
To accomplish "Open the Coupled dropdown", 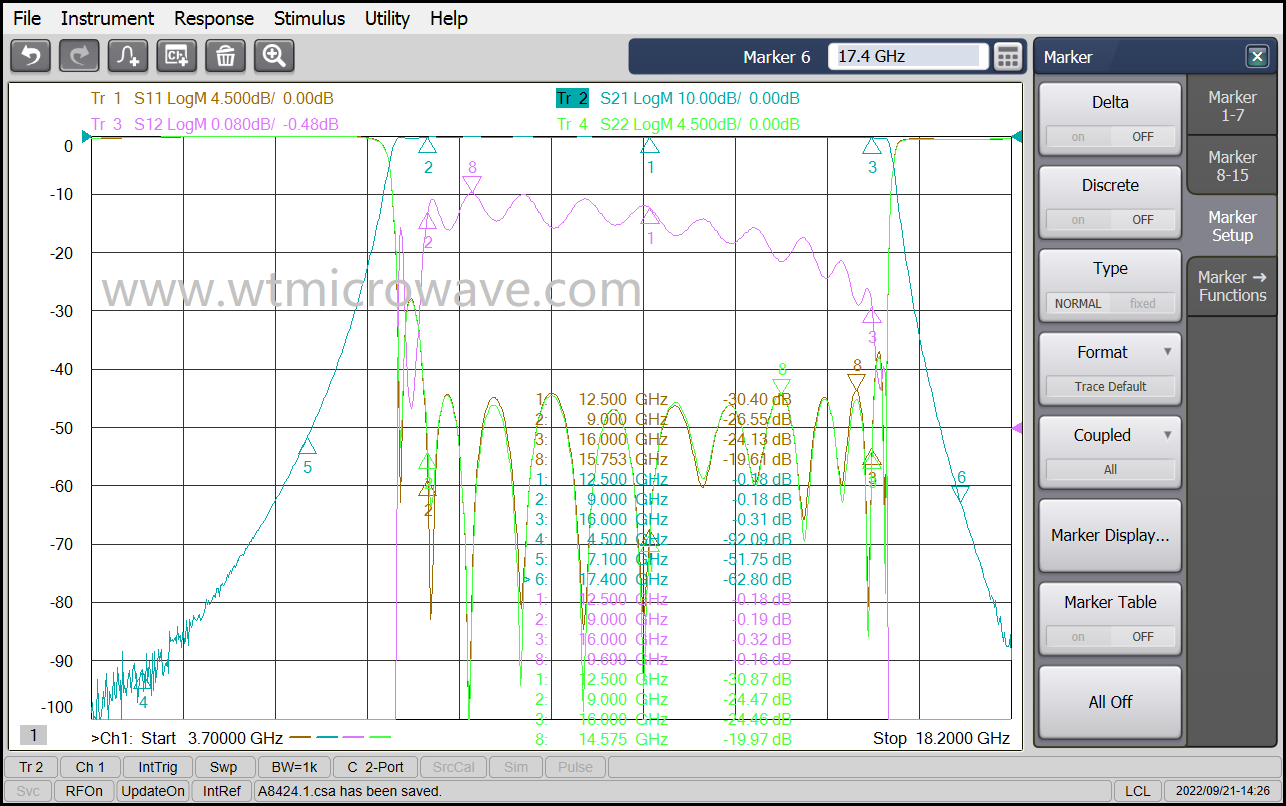I will pos(1110,435).
